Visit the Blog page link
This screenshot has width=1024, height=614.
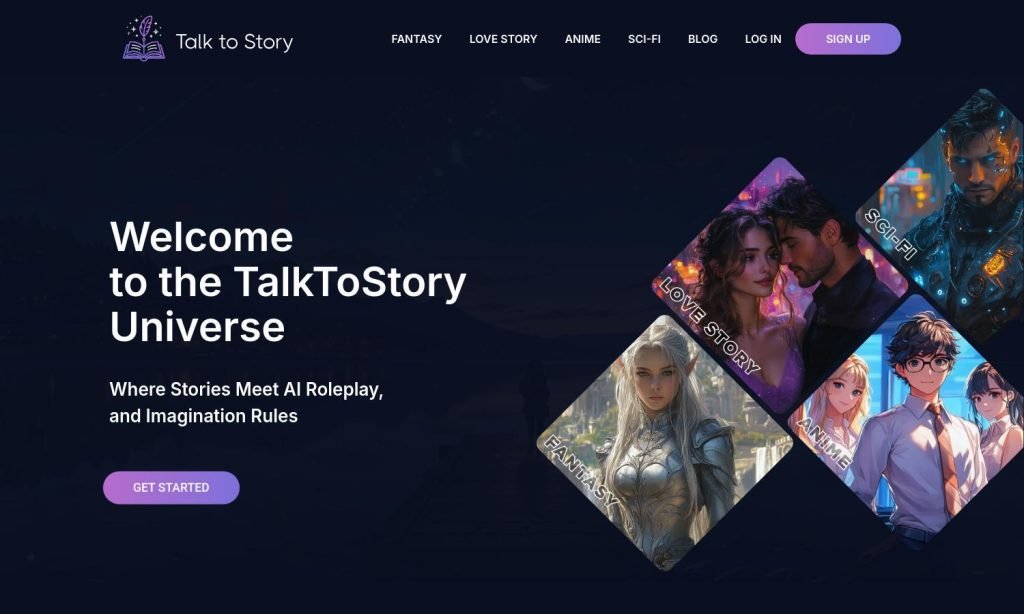coord(703,39)
